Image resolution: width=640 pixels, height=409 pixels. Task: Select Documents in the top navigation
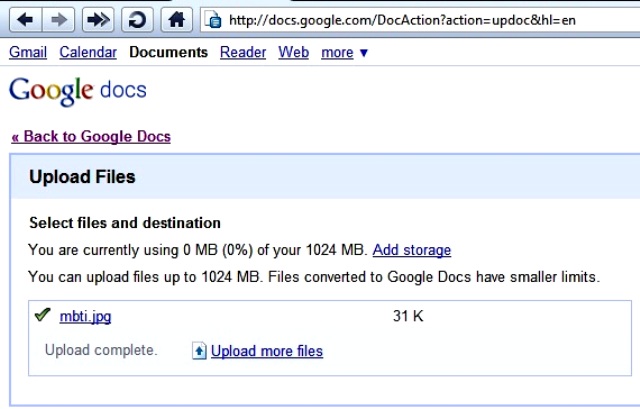[x=169, y=52]
